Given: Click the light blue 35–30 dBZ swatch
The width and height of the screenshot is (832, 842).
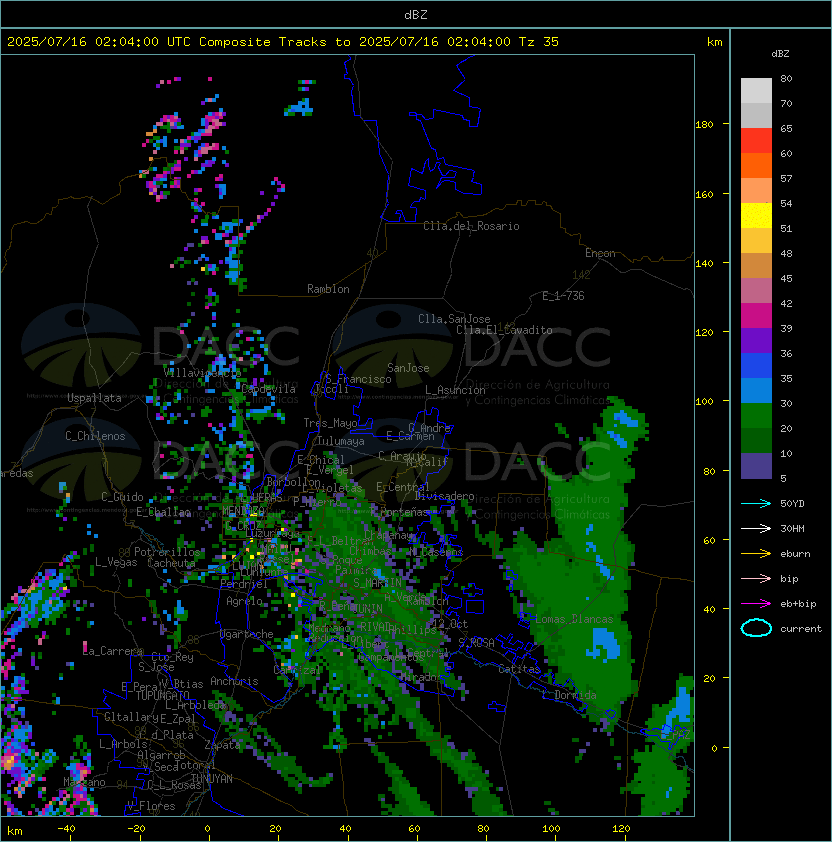Looking at the screenshot, I should [756, 391].
